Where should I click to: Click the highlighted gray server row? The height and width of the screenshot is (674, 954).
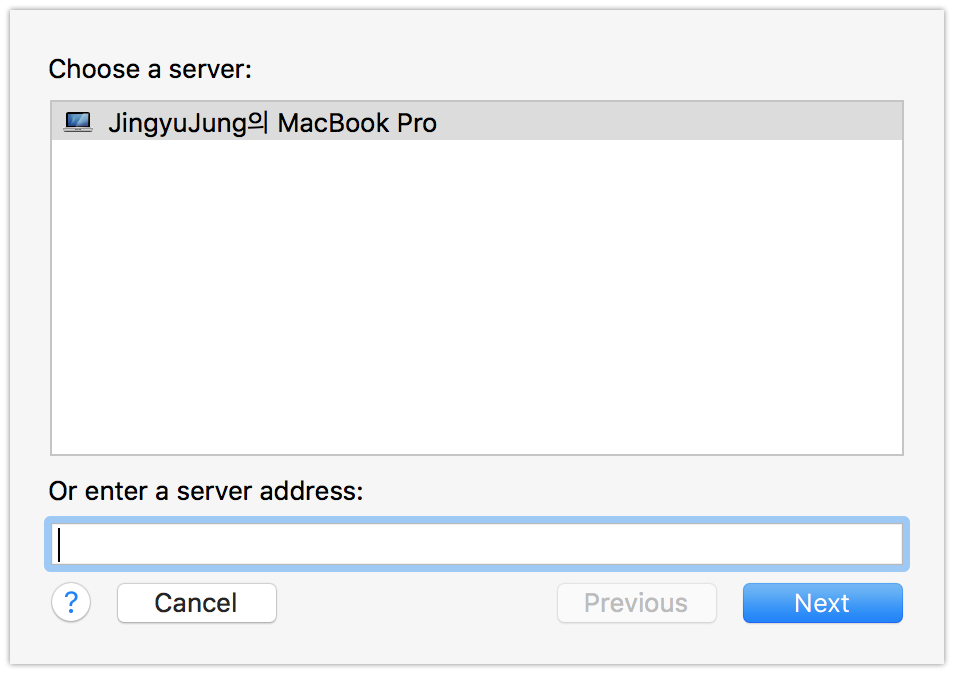pos(477,122)
